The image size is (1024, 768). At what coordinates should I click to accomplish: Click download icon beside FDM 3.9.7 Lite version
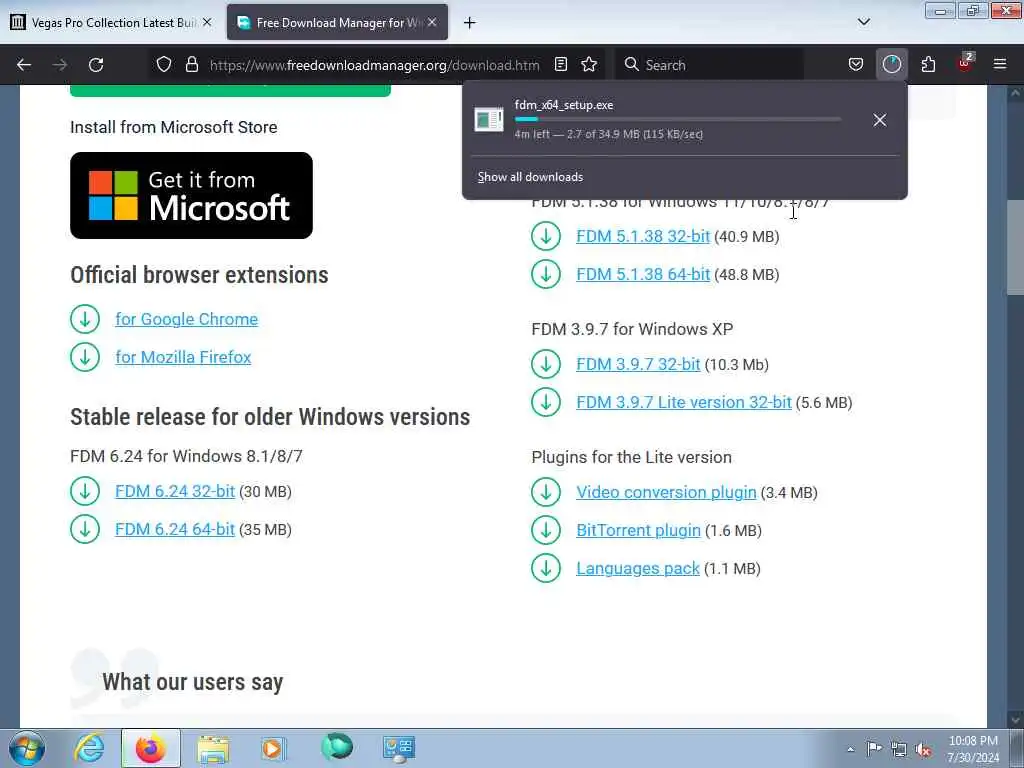click(546, 402)
